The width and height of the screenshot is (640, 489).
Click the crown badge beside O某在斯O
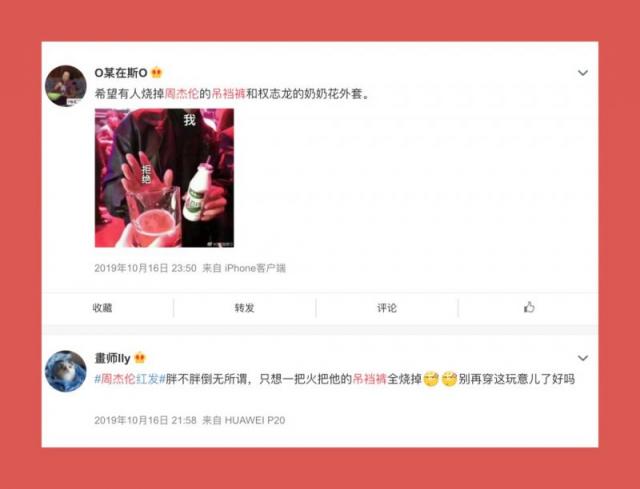157,73
